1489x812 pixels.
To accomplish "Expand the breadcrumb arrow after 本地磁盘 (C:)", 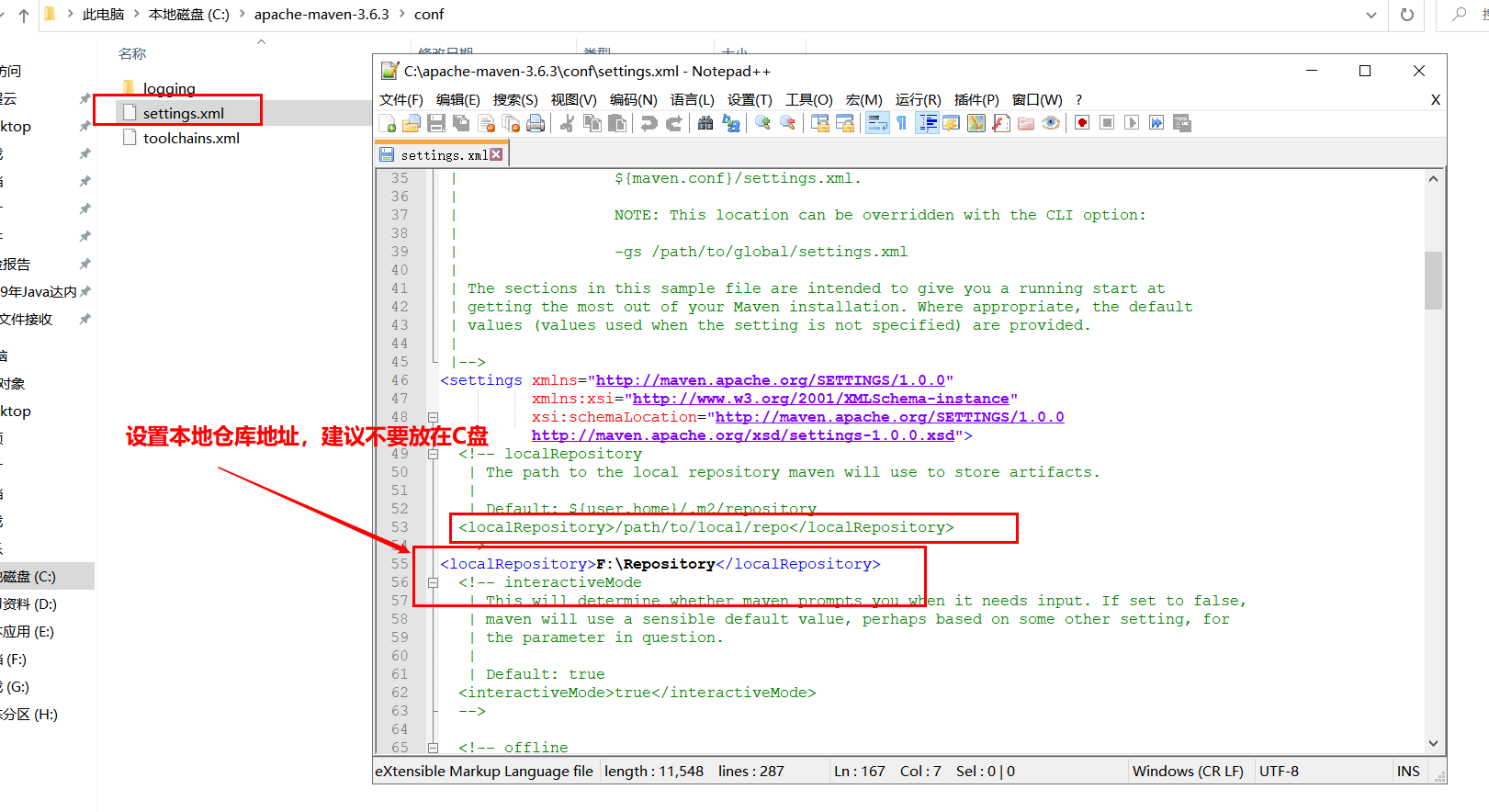I will click(243, 15).
